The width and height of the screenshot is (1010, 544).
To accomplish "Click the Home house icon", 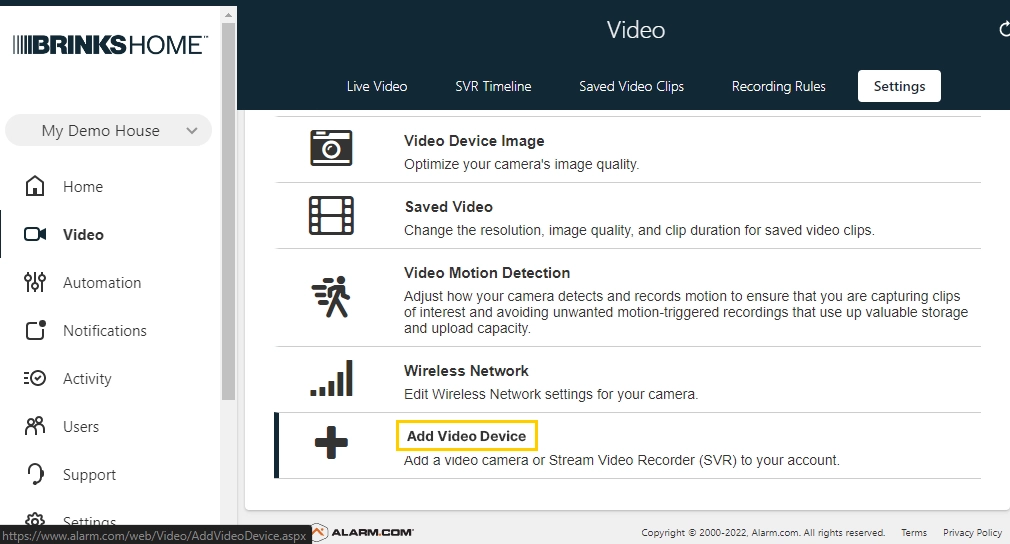I will (x=35, y=186).
